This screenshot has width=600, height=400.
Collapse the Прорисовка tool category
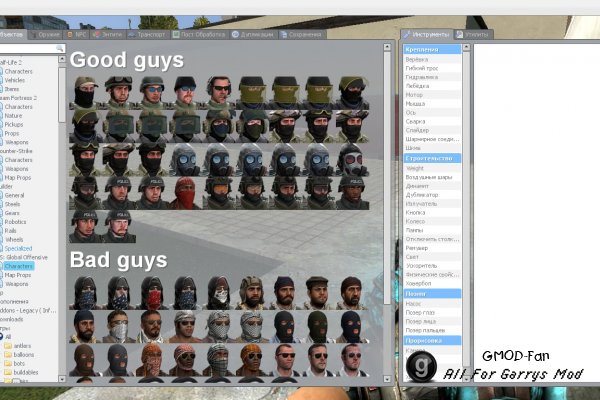click(432, 340)
